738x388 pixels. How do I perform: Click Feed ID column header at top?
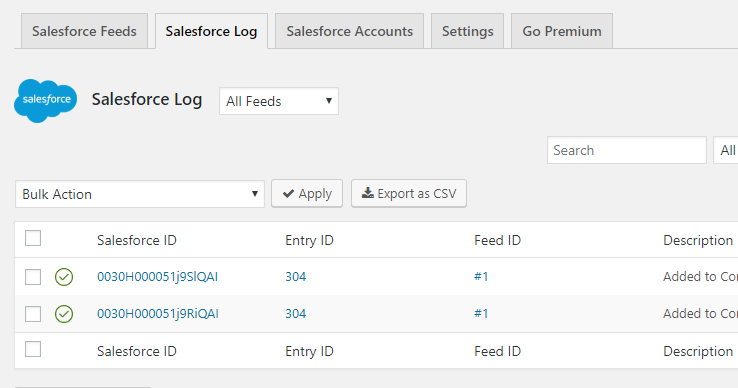pyautogui.click(x=497, y=240)
